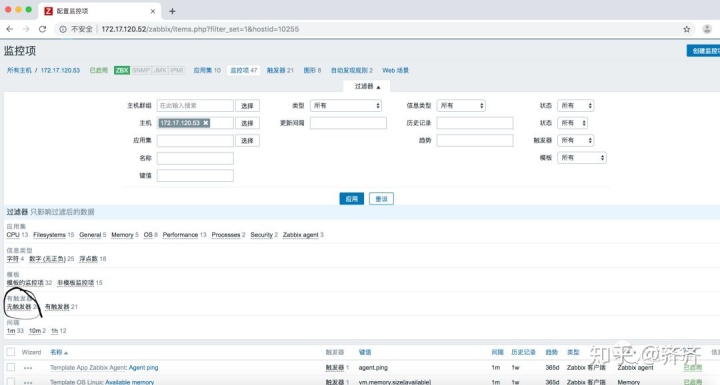Click the ZBX availability badge
The width and height of the screenshot is (720, 385).
click(x=122, y=70)
